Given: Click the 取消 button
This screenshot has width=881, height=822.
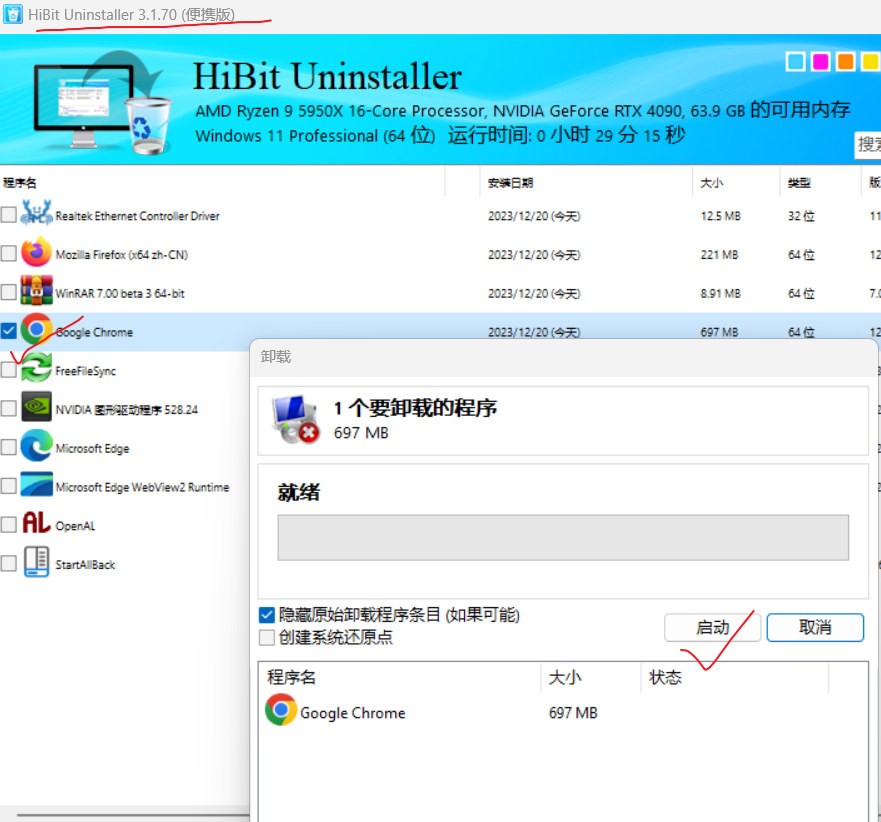Looking at the screenshot, I should 815,628.
